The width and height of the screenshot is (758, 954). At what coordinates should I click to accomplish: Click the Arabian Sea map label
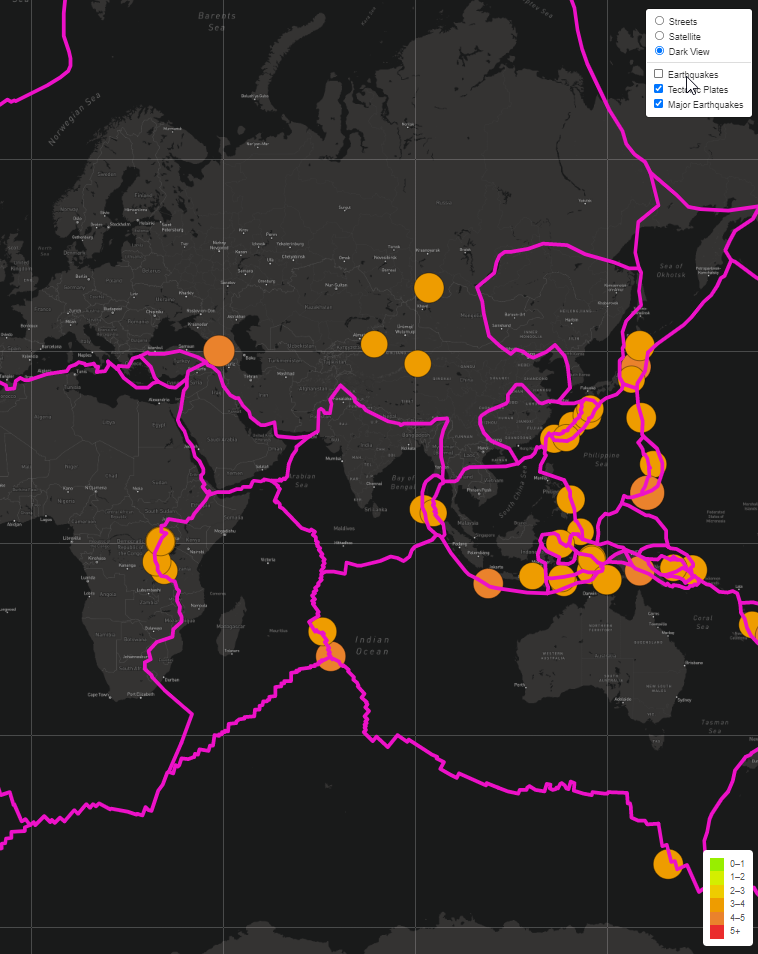point(301,481)
